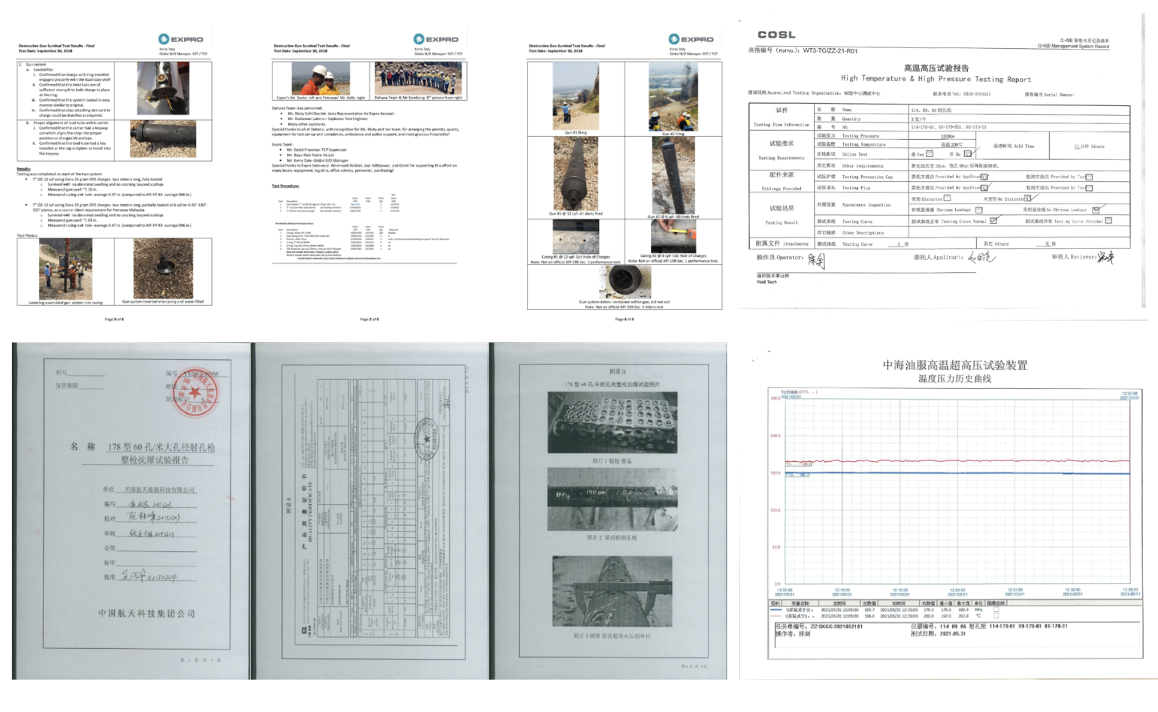Open Dahana team group photo
Image resolution: width=1158 pixels, height=712 pixels.
[x=418, y=78]
